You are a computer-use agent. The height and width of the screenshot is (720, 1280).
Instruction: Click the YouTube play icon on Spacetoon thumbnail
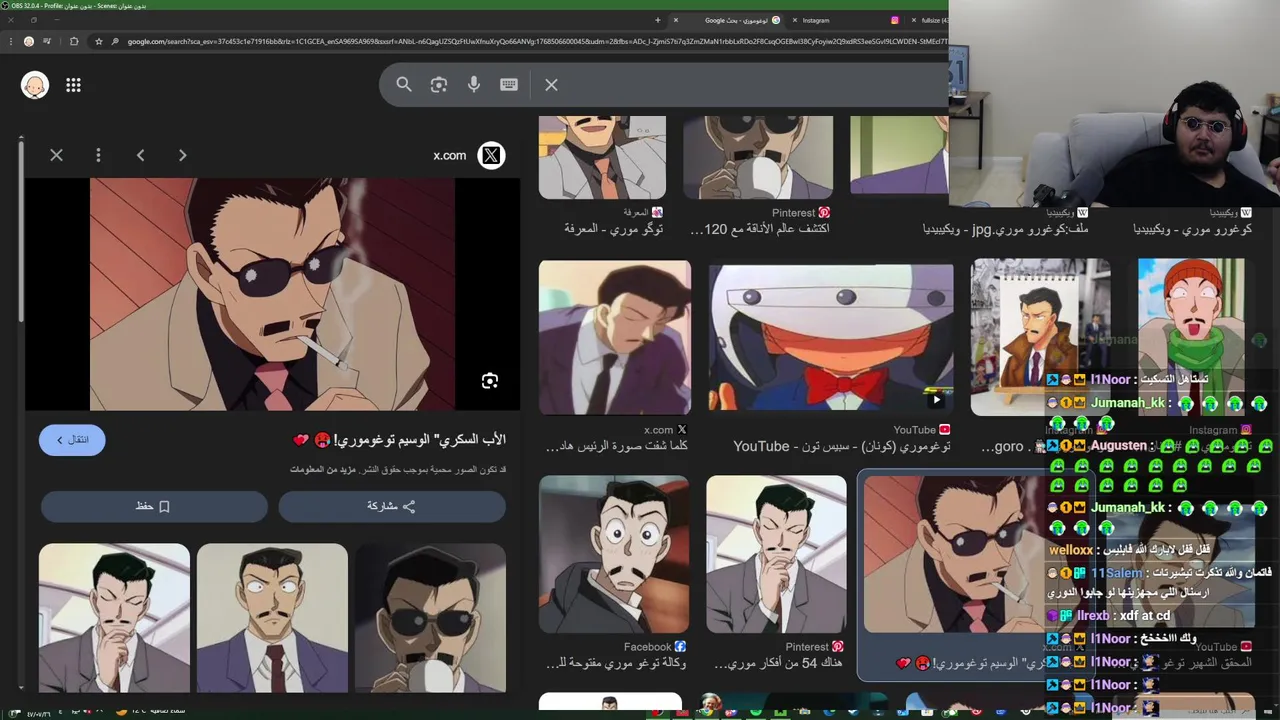coord(937,400)
